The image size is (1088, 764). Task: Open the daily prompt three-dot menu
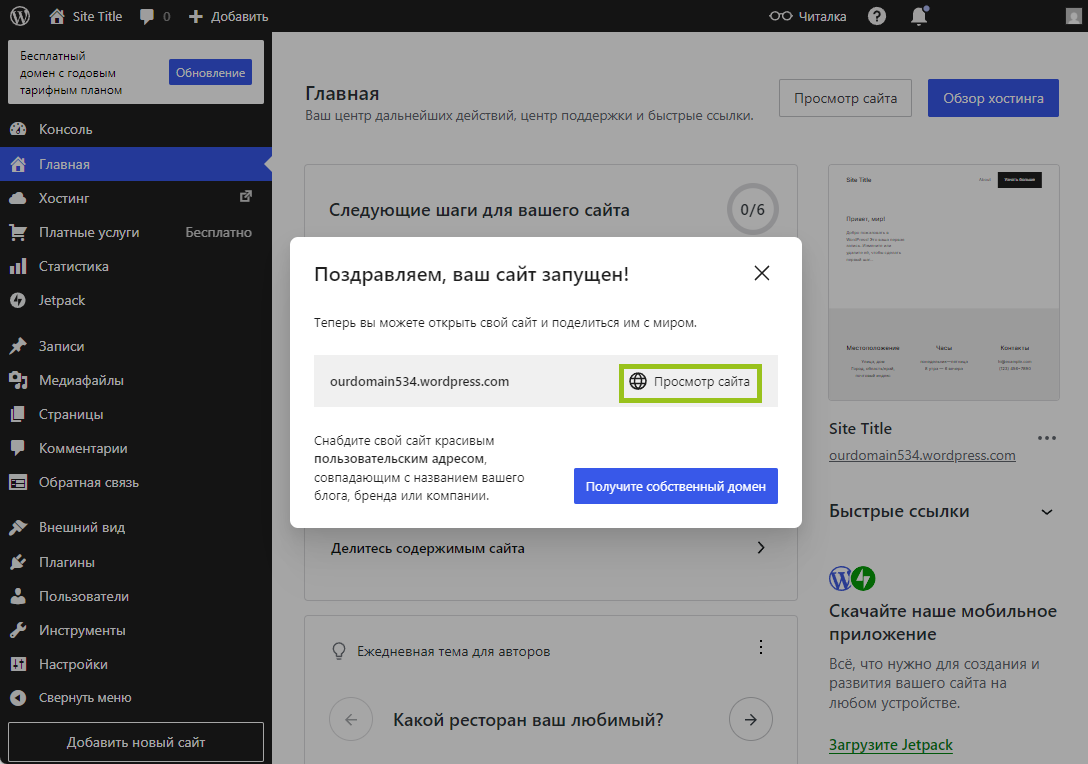[760, 647]
